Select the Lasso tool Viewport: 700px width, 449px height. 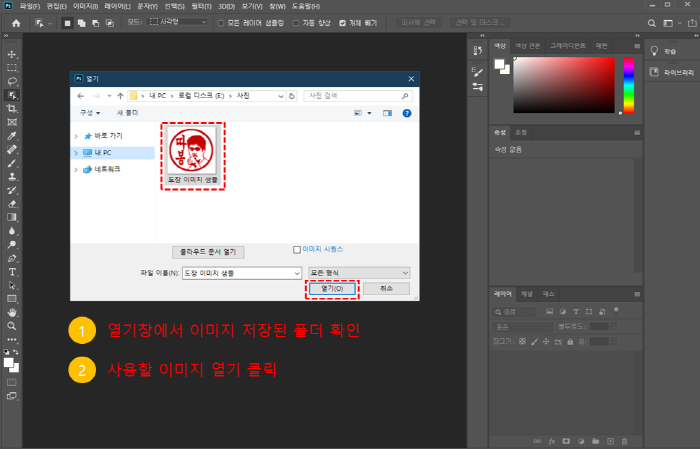(12, 81)
